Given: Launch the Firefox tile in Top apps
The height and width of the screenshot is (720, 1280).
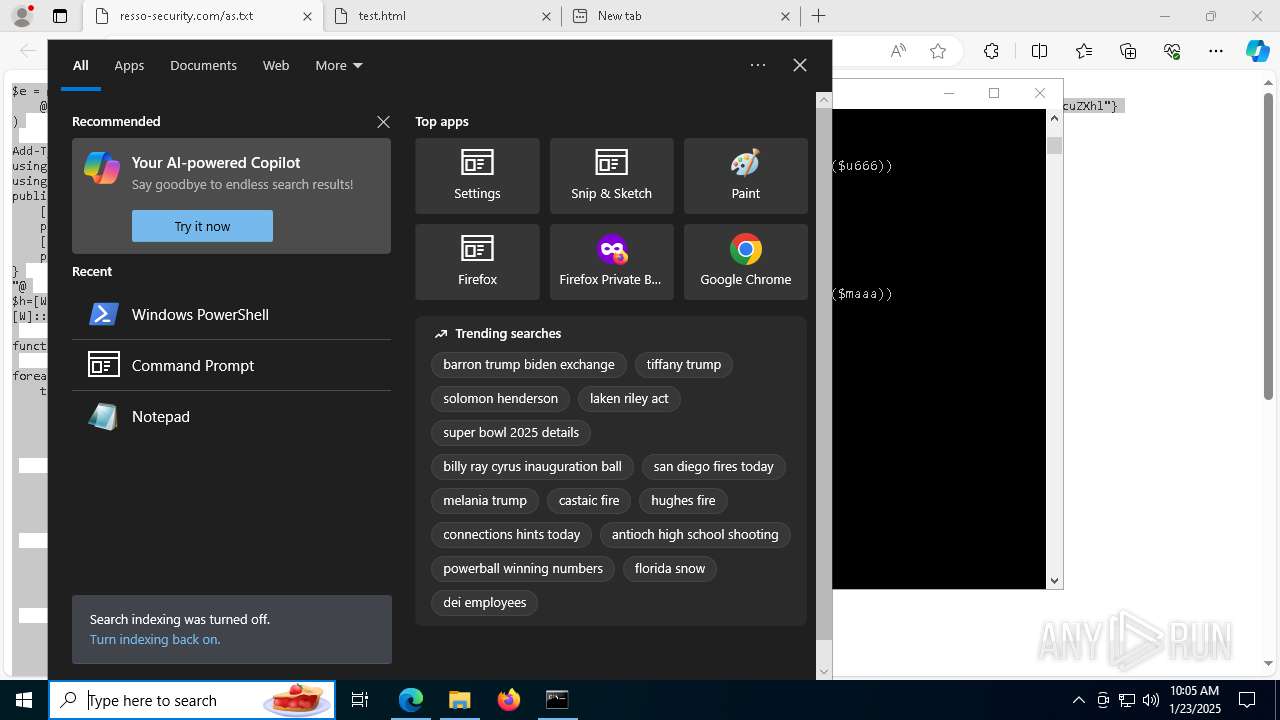Looking at the screenshot, I should tap(477, 262).
